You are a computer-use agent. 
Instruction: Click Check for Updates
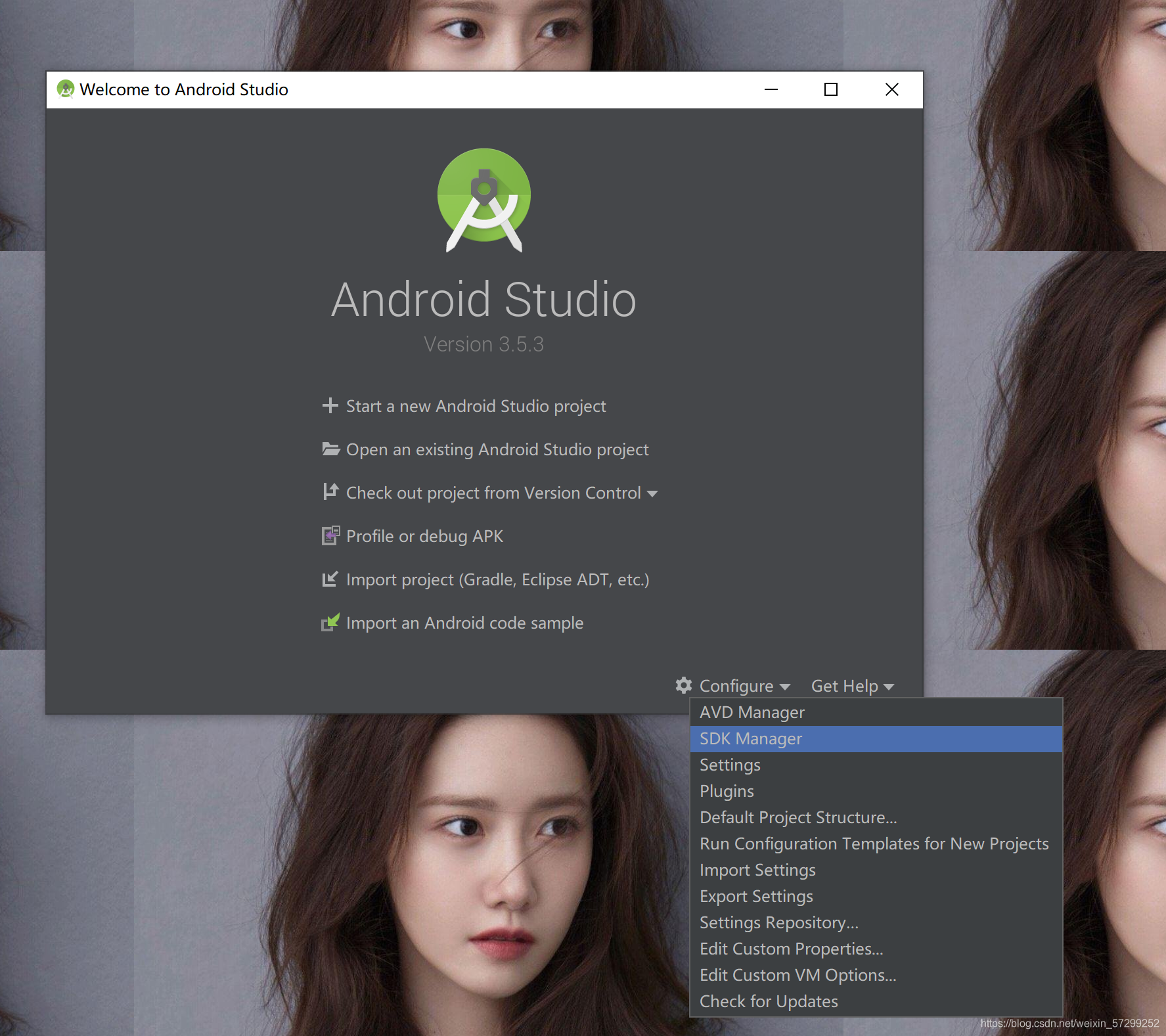(876, 1001)
